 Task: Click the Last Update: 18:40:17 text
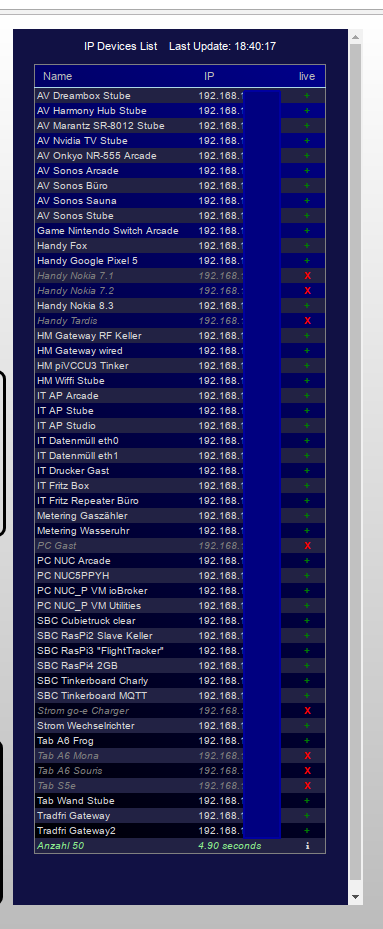coord(222,46)
